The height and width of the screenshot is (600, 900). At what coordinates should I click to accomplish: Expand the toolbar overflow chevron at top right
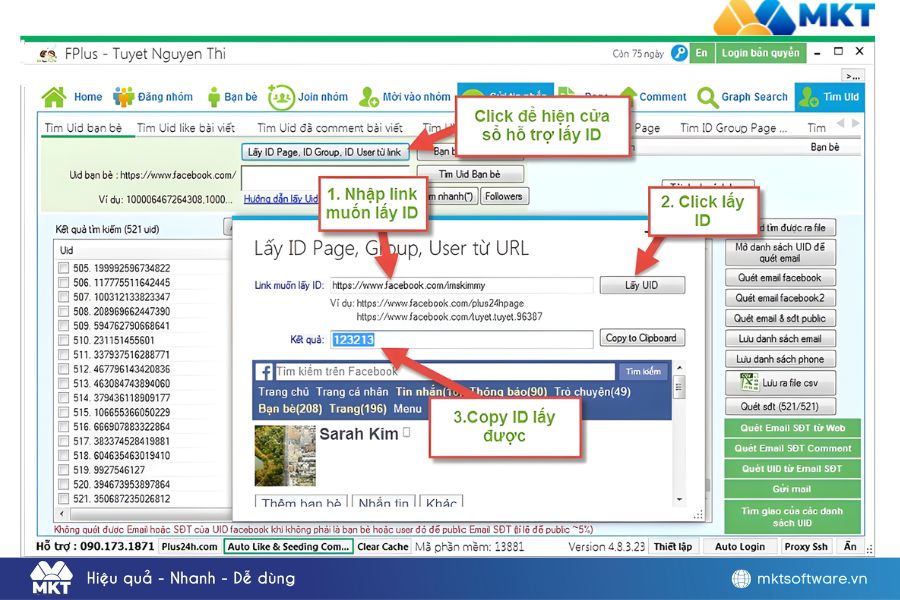click(852, 76)
